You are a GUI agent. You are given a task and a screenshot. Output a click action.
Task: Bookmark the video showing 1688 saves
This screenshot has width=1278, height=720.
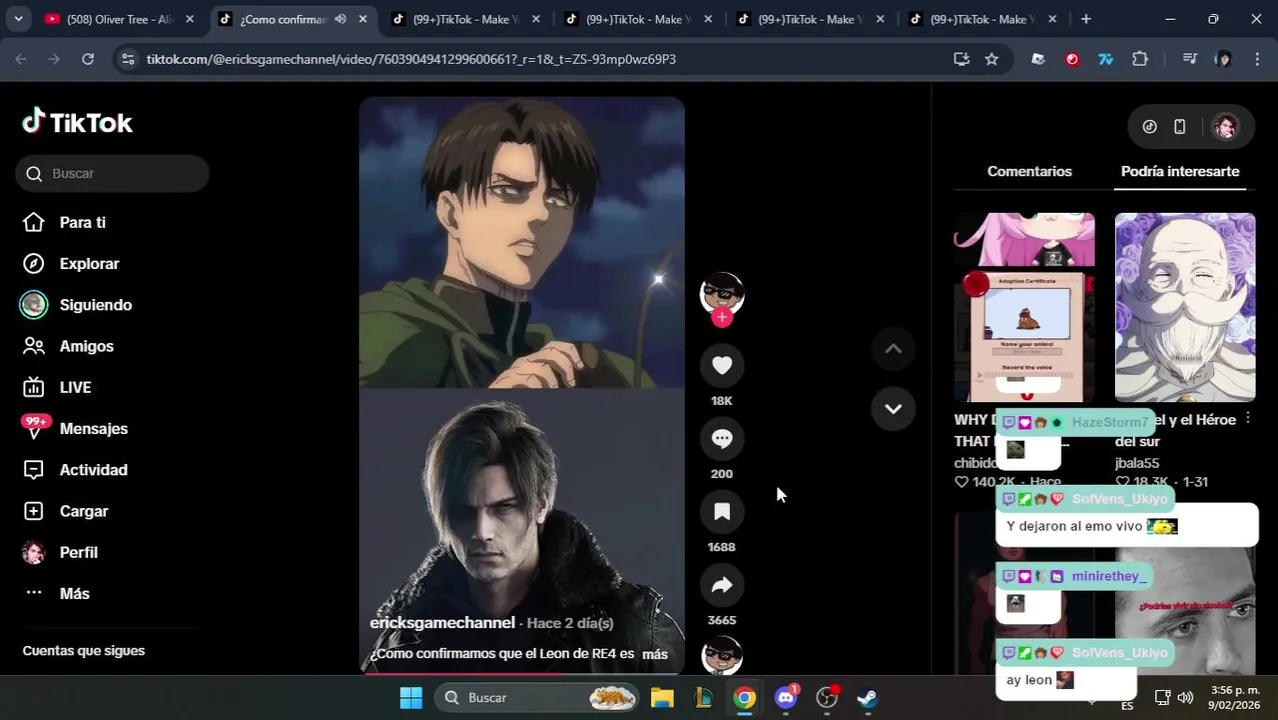(722, 512)
